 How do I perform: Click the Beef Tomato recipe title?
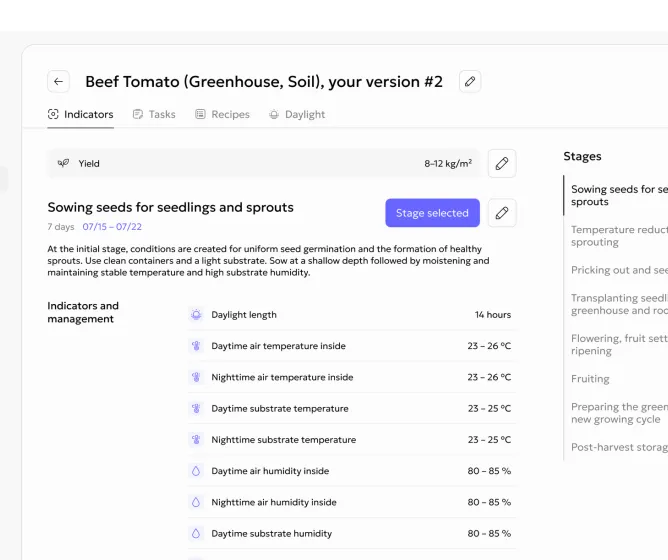click(264, 81)
